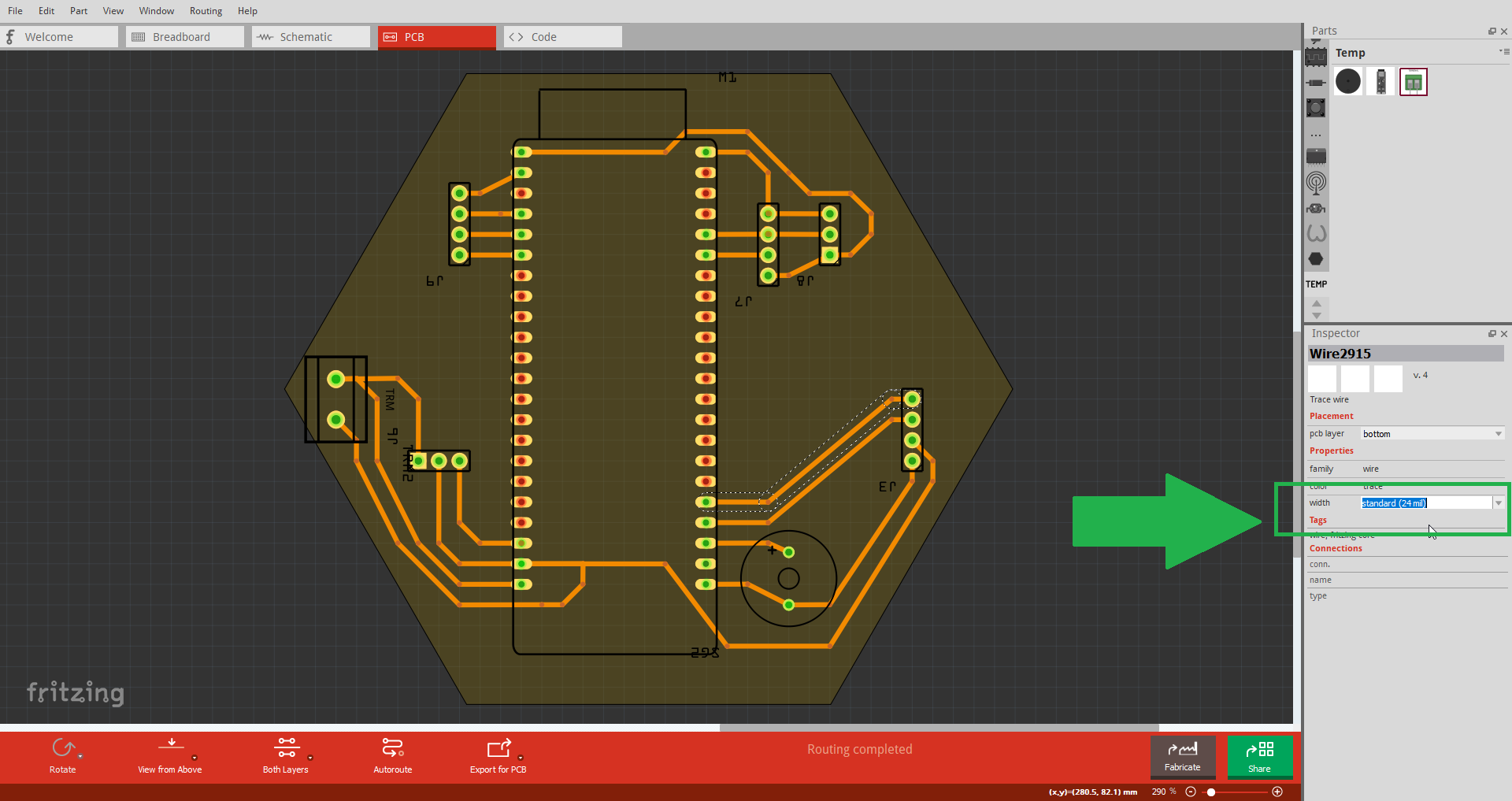This screenshot has width=1512, height=801.
Task: Click the two-pin screw terminal footprint
Action: [336, 399]
